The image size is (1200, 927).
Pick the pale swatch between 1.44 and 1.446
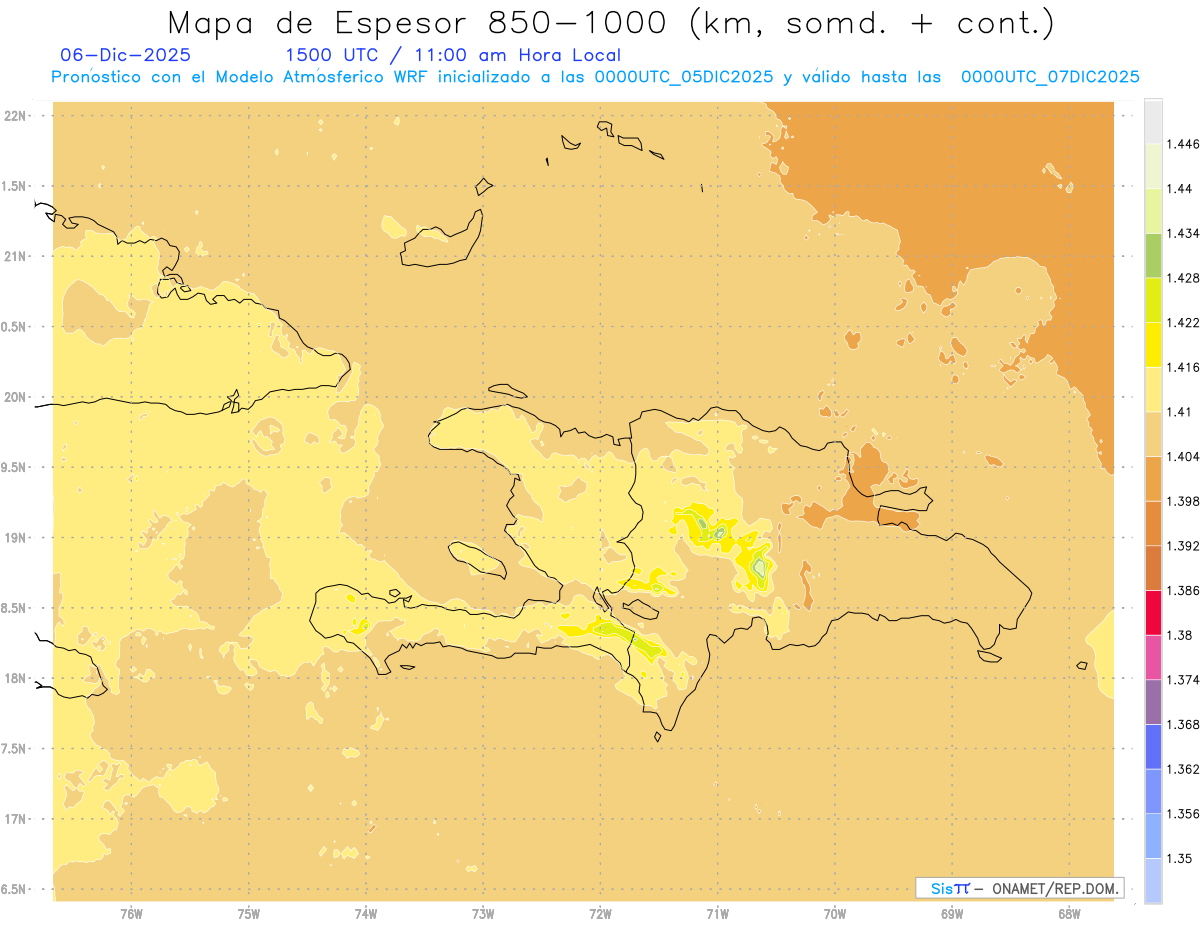1153,166
